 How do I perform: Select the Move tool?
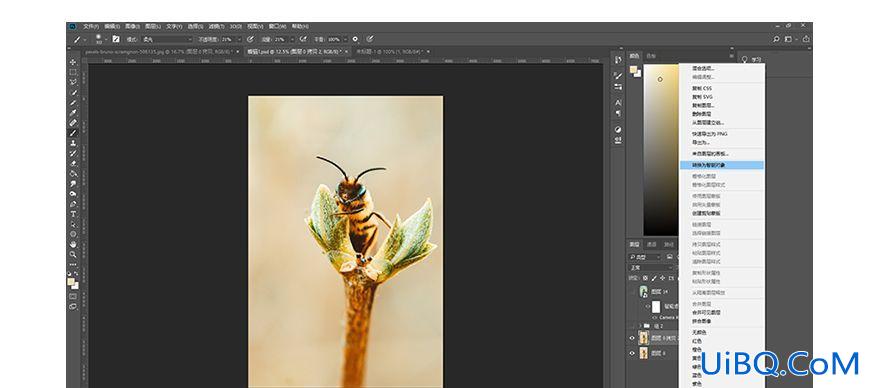[73, 62]
